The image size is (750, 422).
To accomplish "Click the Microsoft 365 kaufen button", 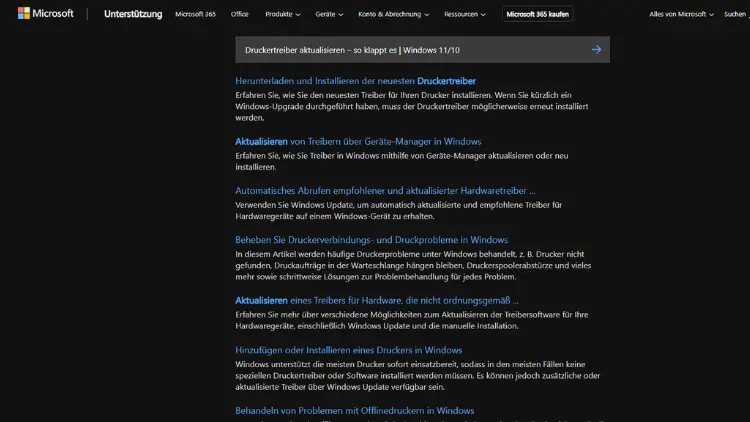I will pos(538,14).
